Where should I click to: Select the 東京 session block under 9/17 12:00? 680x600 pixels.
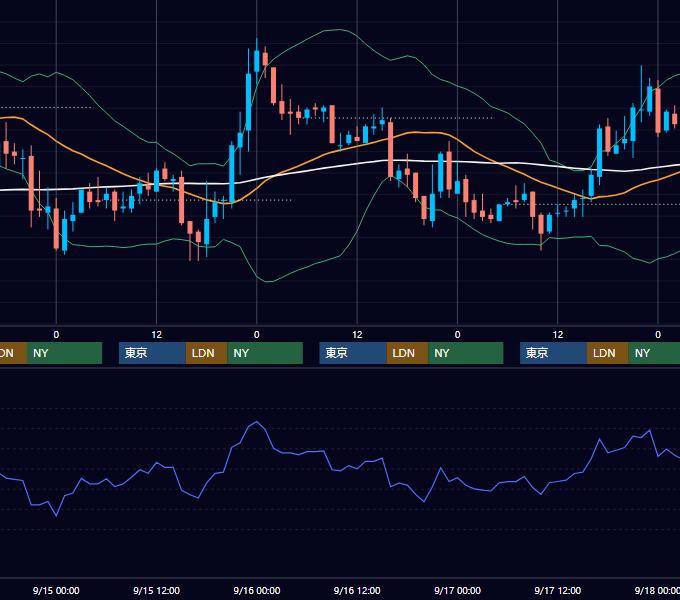tap(553, 353)
